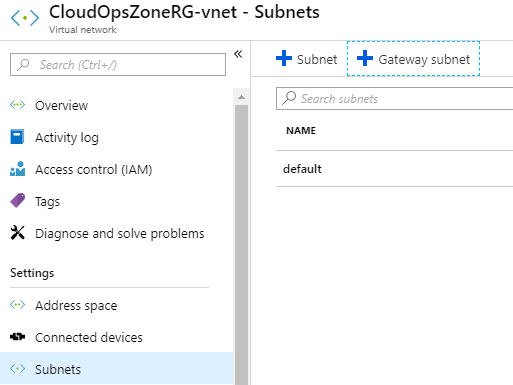Focus the Search subnets field
513x385 pixels.
click(x=395, y=99)
